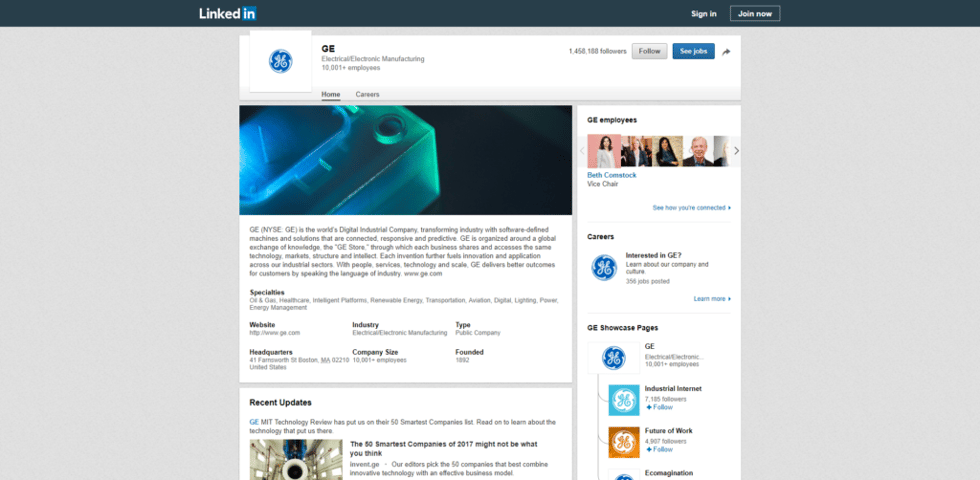Toggle Follow for Future of Work page
Image resolution: width=980 pixels, height=480 pixels.
[660, 449]
